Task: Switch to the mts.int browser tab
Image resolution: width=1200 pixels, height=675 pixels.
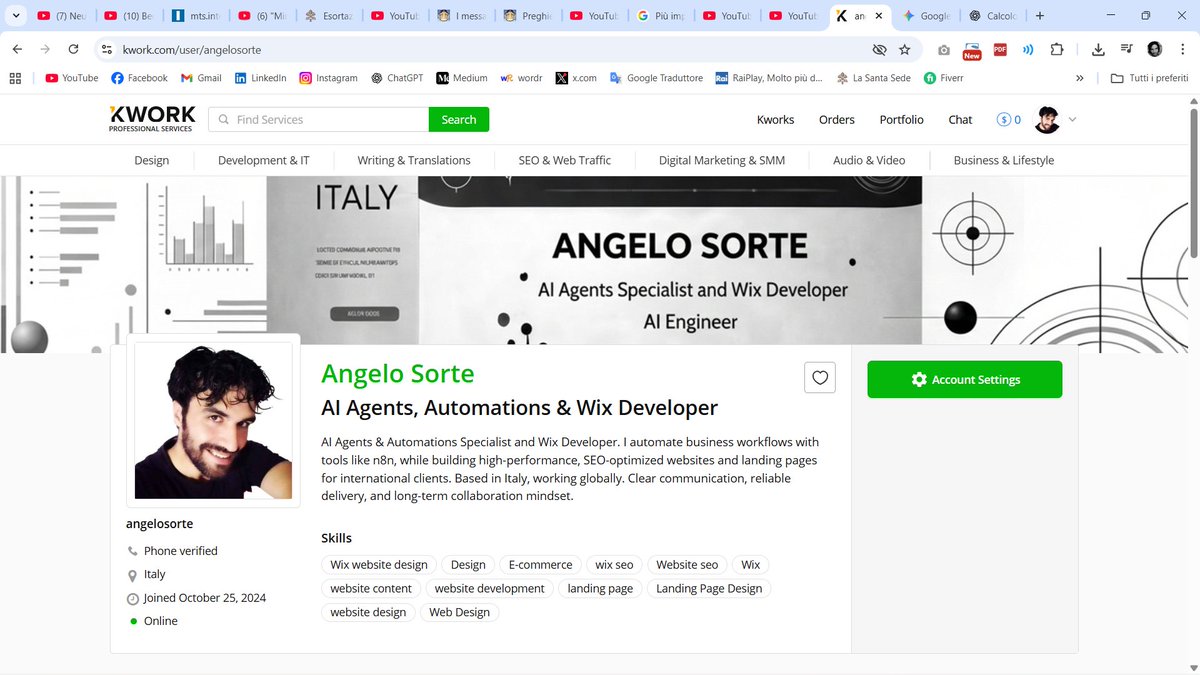Action: tap(196, 16)
